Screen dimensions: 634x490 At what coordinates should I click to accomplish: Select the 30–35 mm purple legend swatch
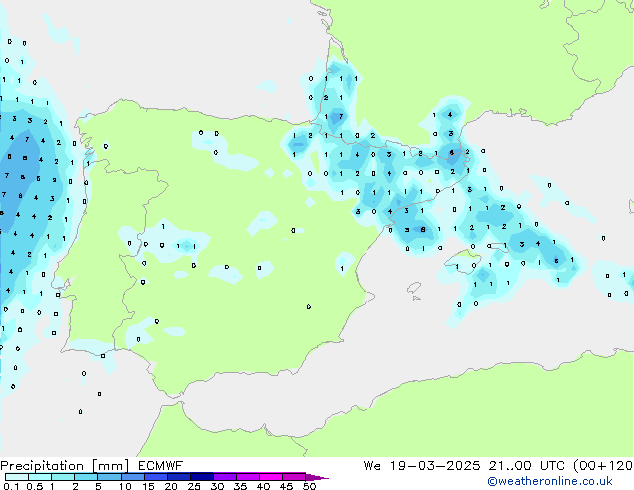click(225, 477)
